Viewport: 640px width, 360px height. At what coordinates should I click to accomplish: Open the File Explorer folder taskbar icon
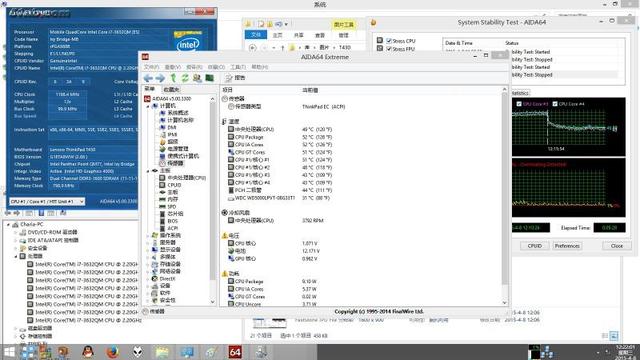click(162, 351)
